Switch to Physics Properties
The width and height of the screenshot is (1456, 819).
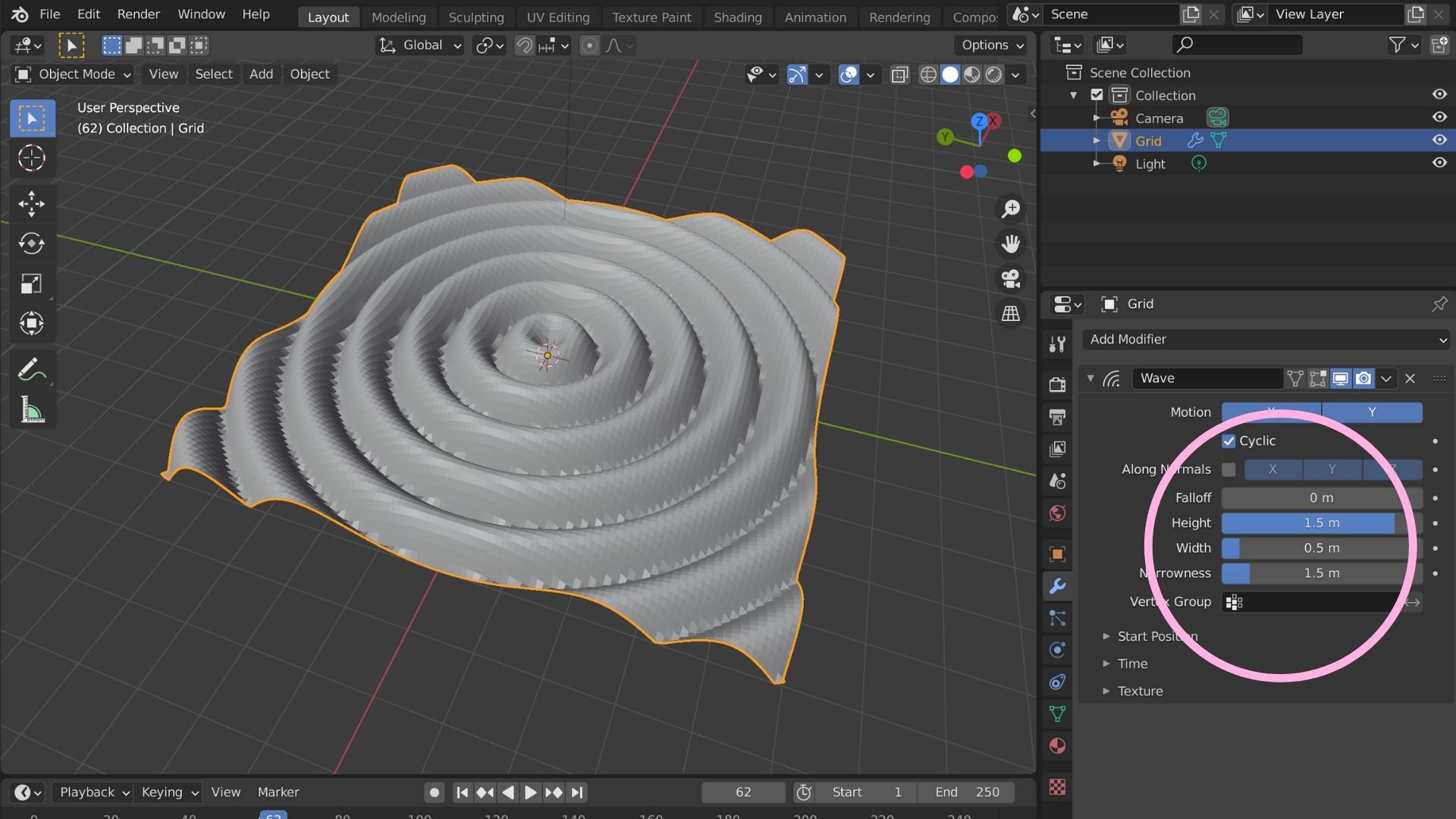(1057, 649)
